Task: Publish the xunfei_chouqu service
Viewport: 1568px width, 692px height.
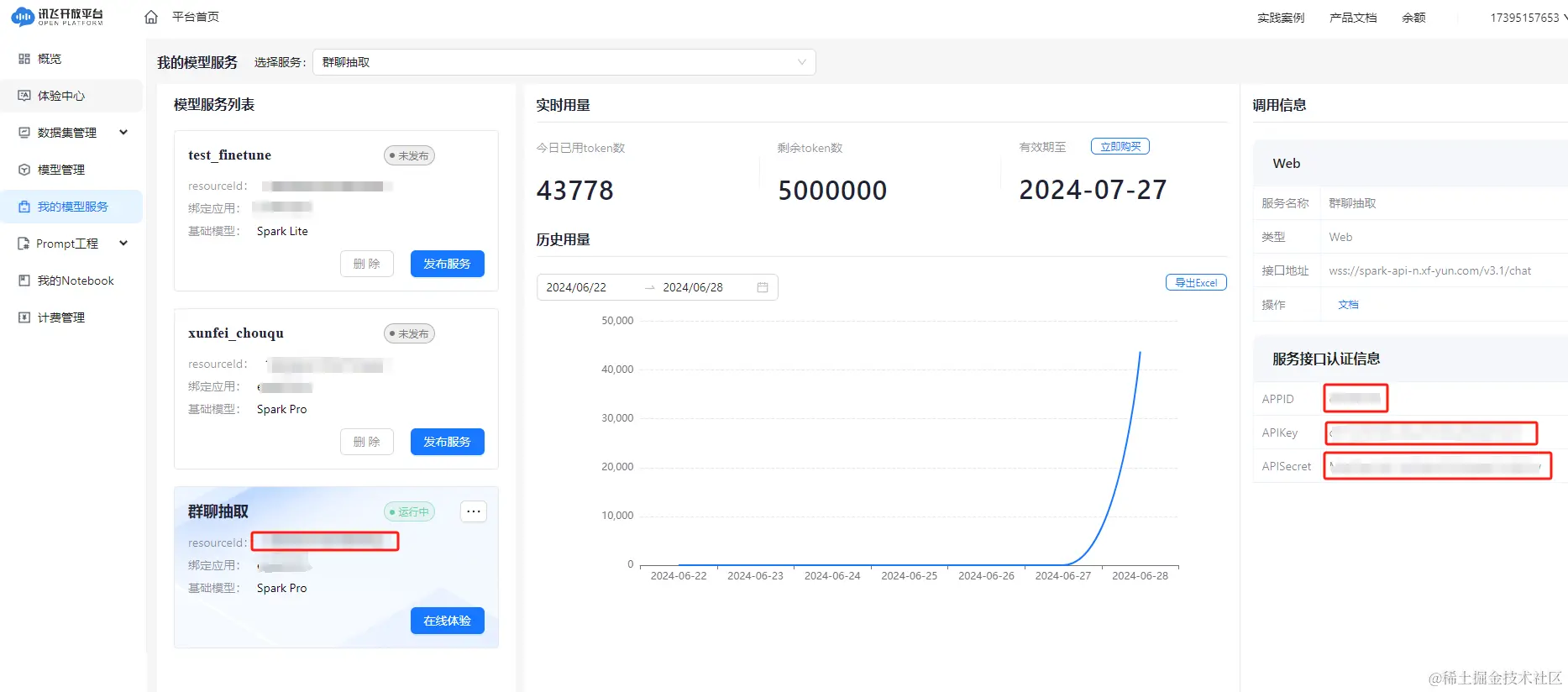Action: click(448, 442)
